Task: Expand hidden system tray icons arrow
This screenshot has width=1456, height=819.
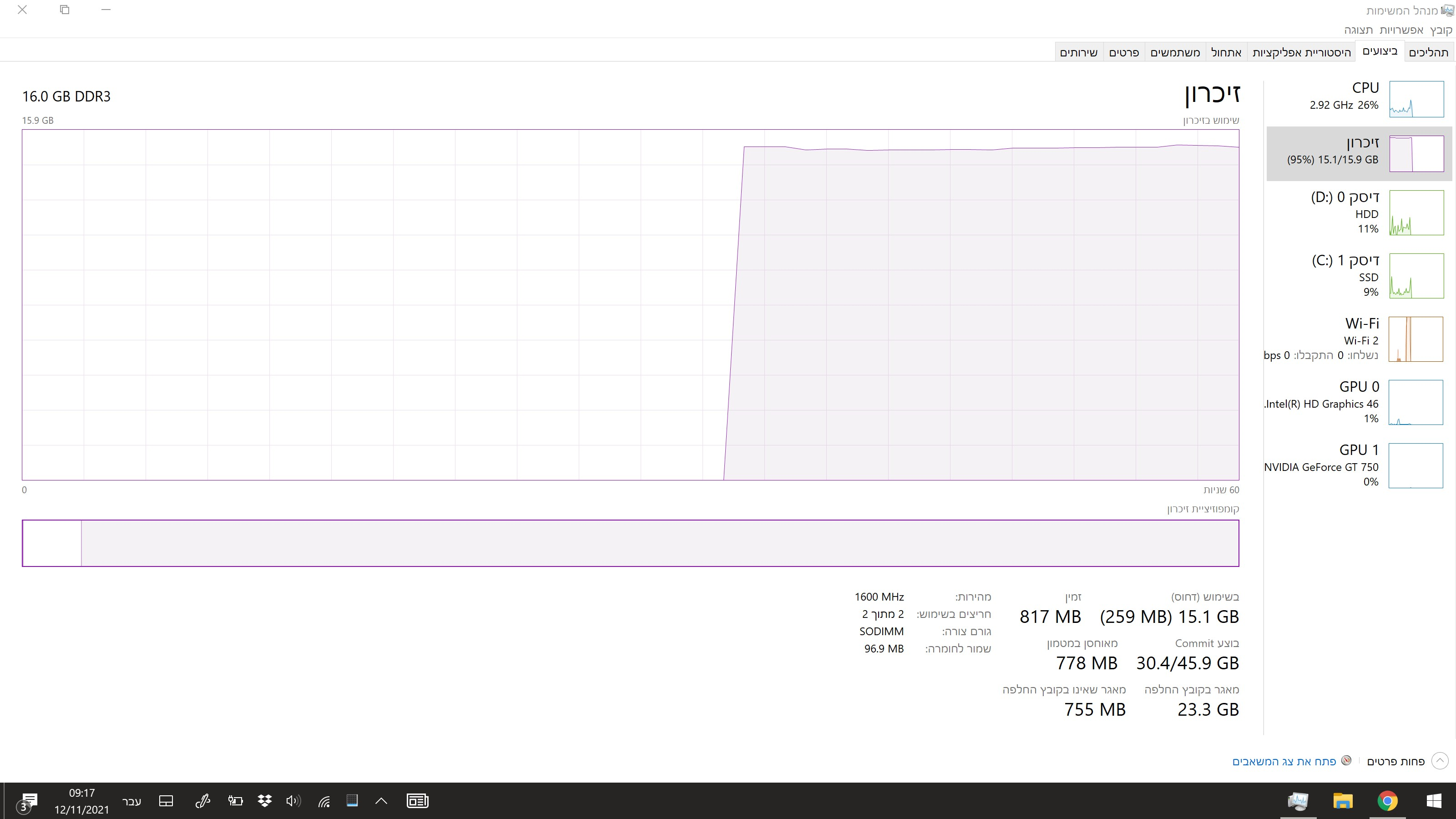Action: (x=382, y=801)
